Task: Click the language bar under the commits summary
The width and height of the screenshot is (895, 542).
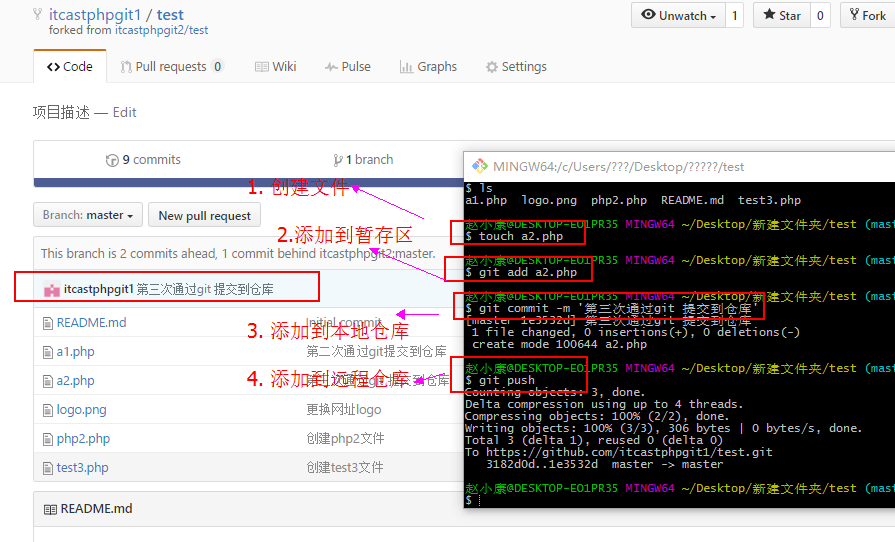Action: pos(248,183)
